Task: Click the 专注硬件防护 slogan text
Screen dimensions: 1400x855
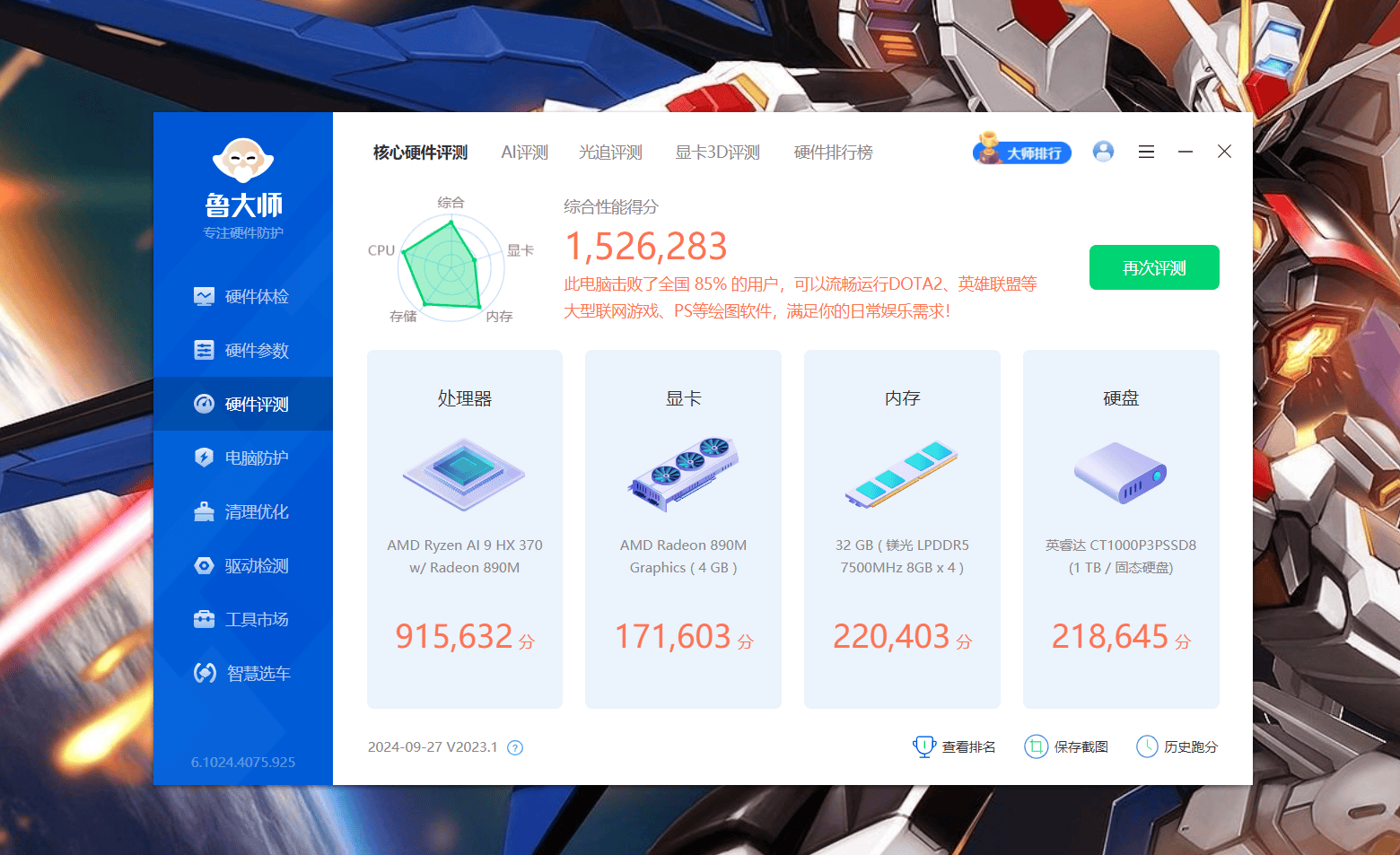Action: (243, 232)
